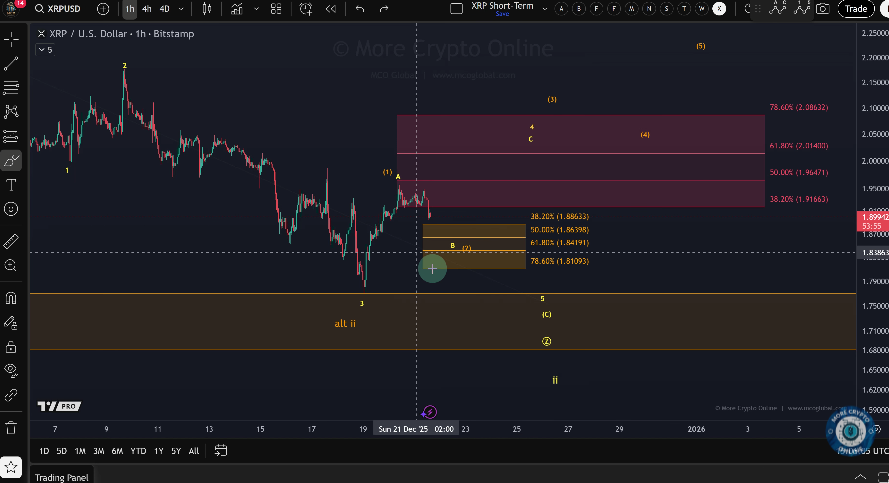Screen dimensions: 889x483
Task: Select the active Elliott wave tool
Action: pyautogui.click(x=11, y=161)
